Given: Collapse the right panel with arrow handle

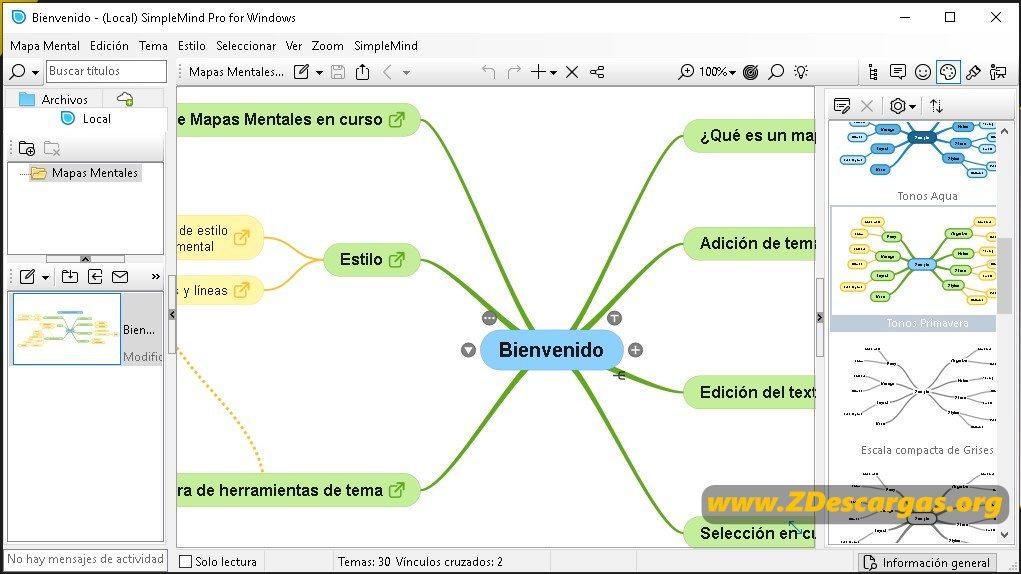Looking at the screenshot, I should coord(820,318).
